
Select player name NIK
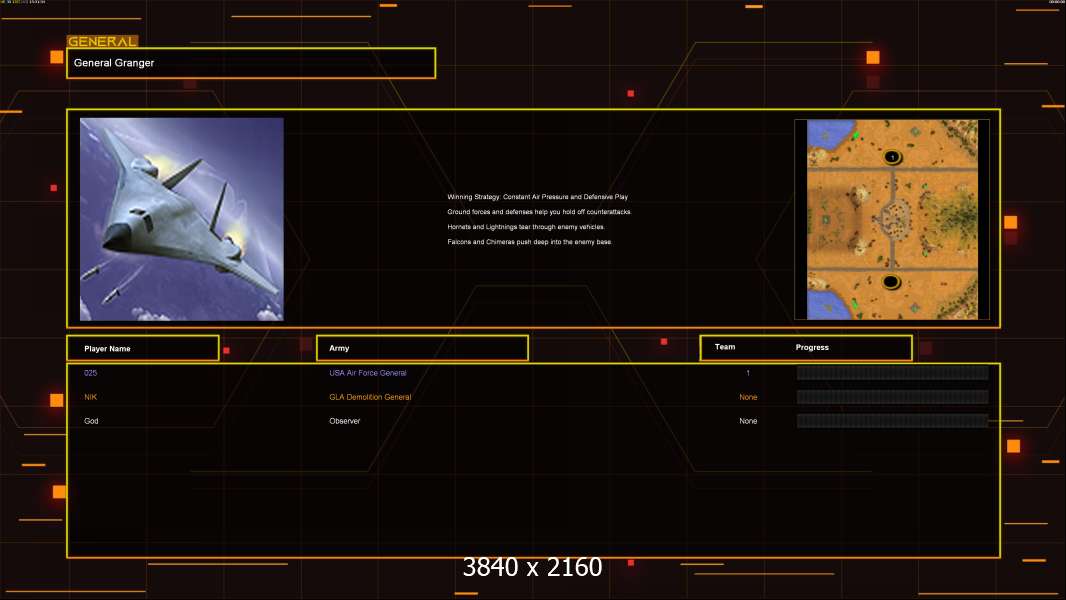coord(90,397)
